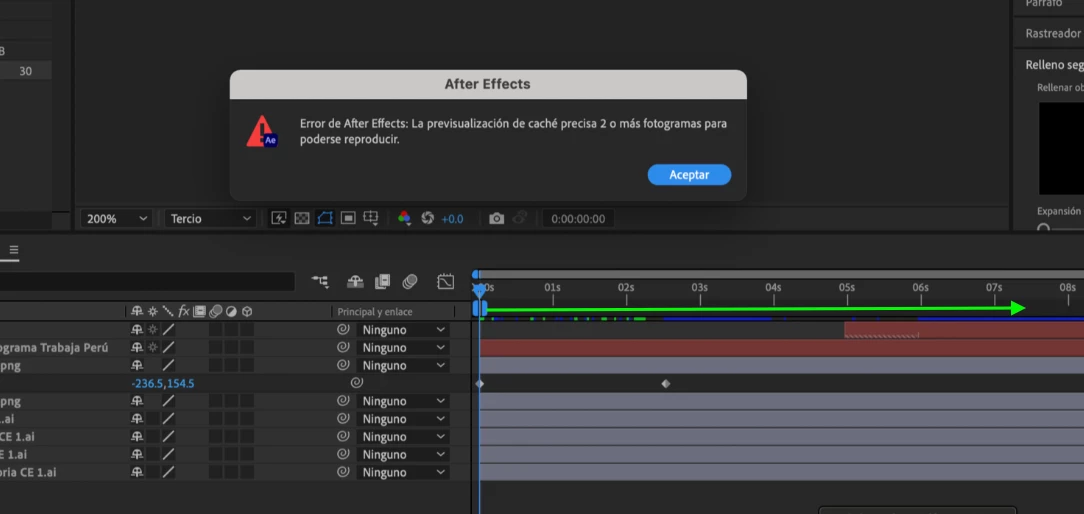Open the Ninguno parent dropdown for oria CE 1.ai
Viewport: 1084px width, 514px height.
click(x=403, y=472)
